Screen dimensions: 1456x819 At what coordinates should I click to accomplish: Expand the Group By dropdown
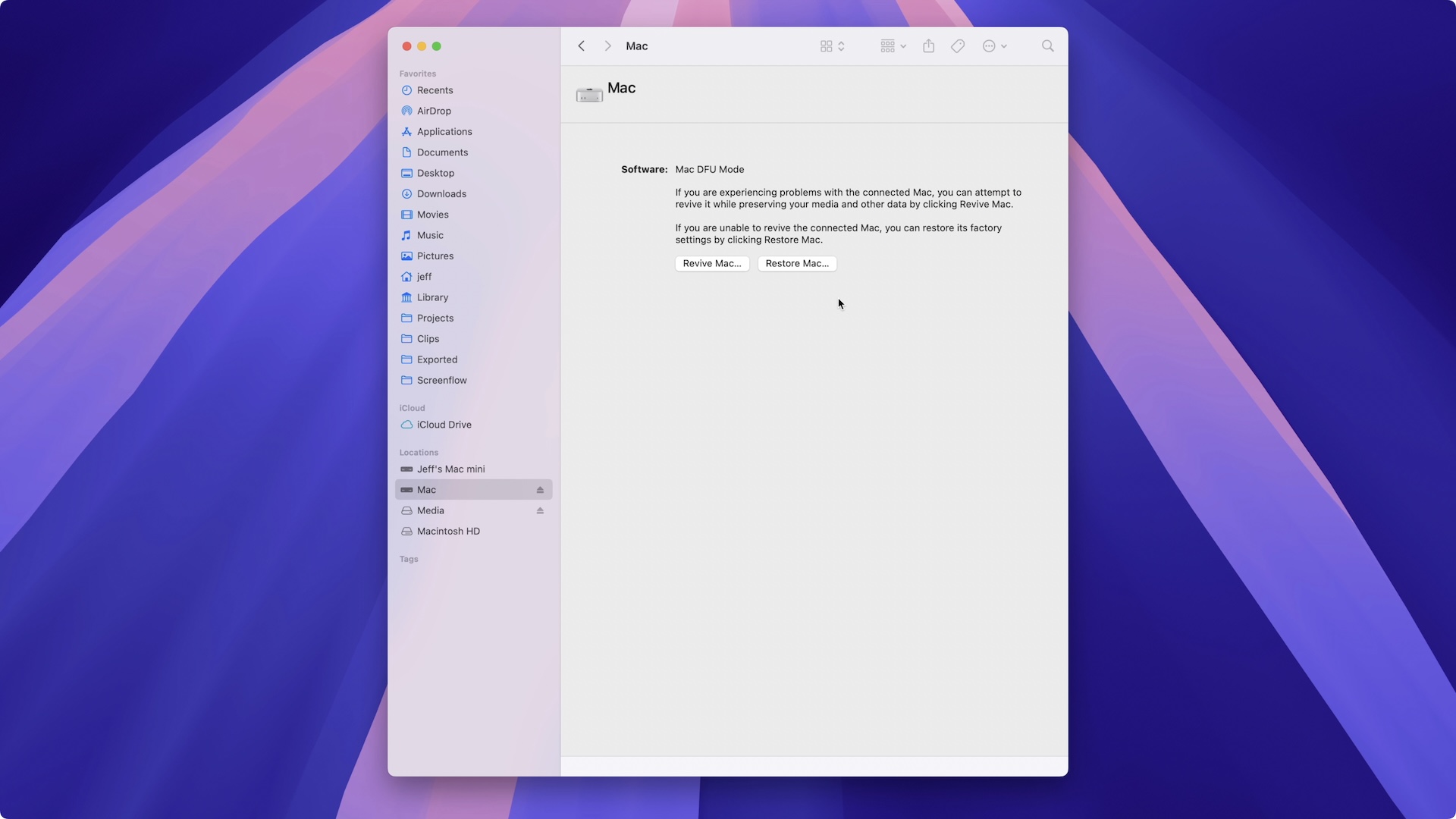[893, 46]
